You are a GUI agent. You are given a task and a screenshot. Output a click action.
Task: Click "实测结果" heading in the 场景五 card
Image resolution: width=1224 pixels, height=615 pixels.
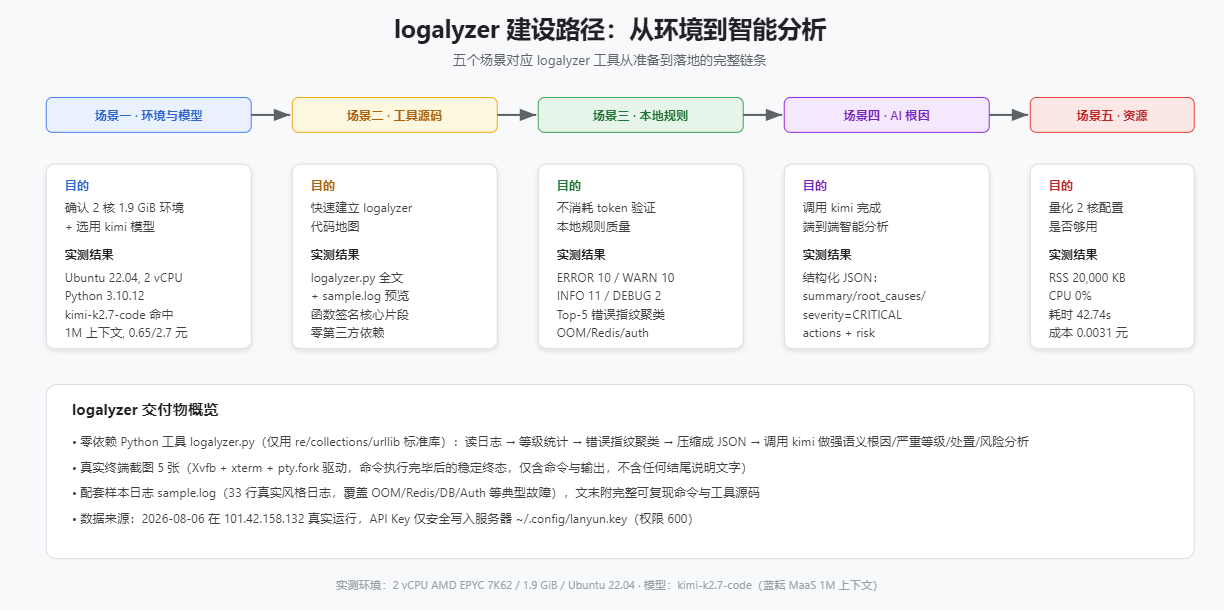point(1073,255)
